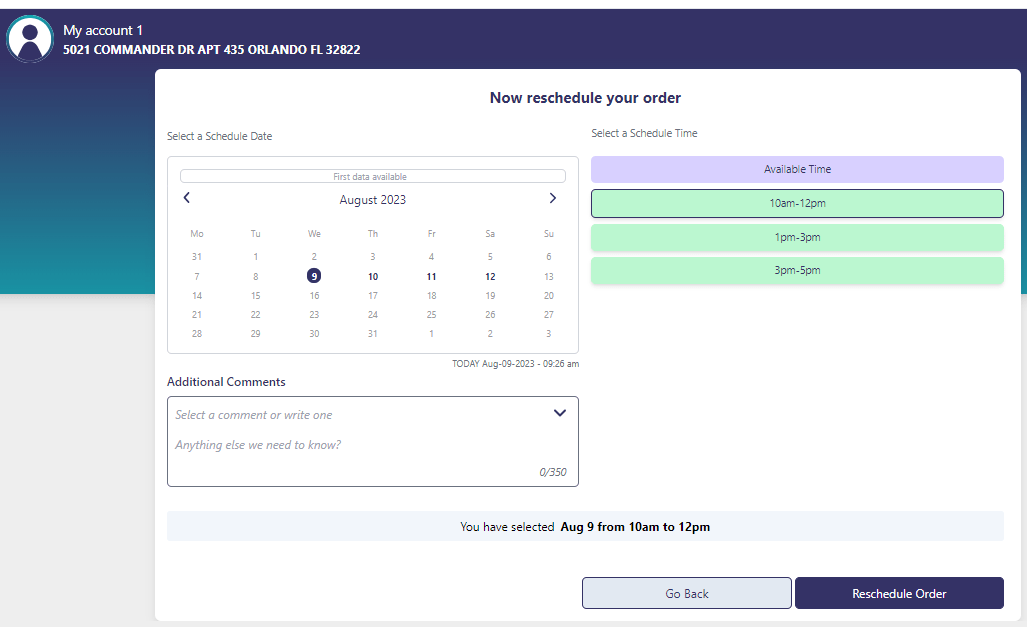Screen dimensions: 1027x627
Task: Advance to September using the right chevron
Action: click(x=552, y=198)
